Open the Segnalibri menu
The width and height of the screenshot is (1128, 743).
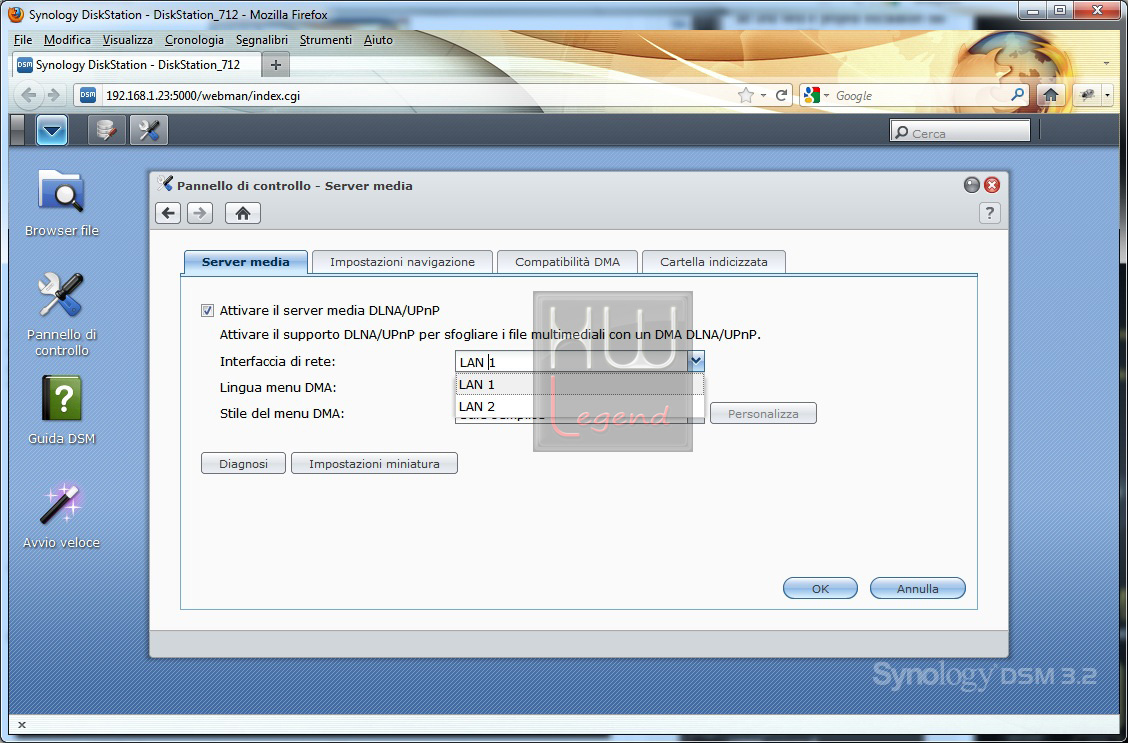click(262, 40)
